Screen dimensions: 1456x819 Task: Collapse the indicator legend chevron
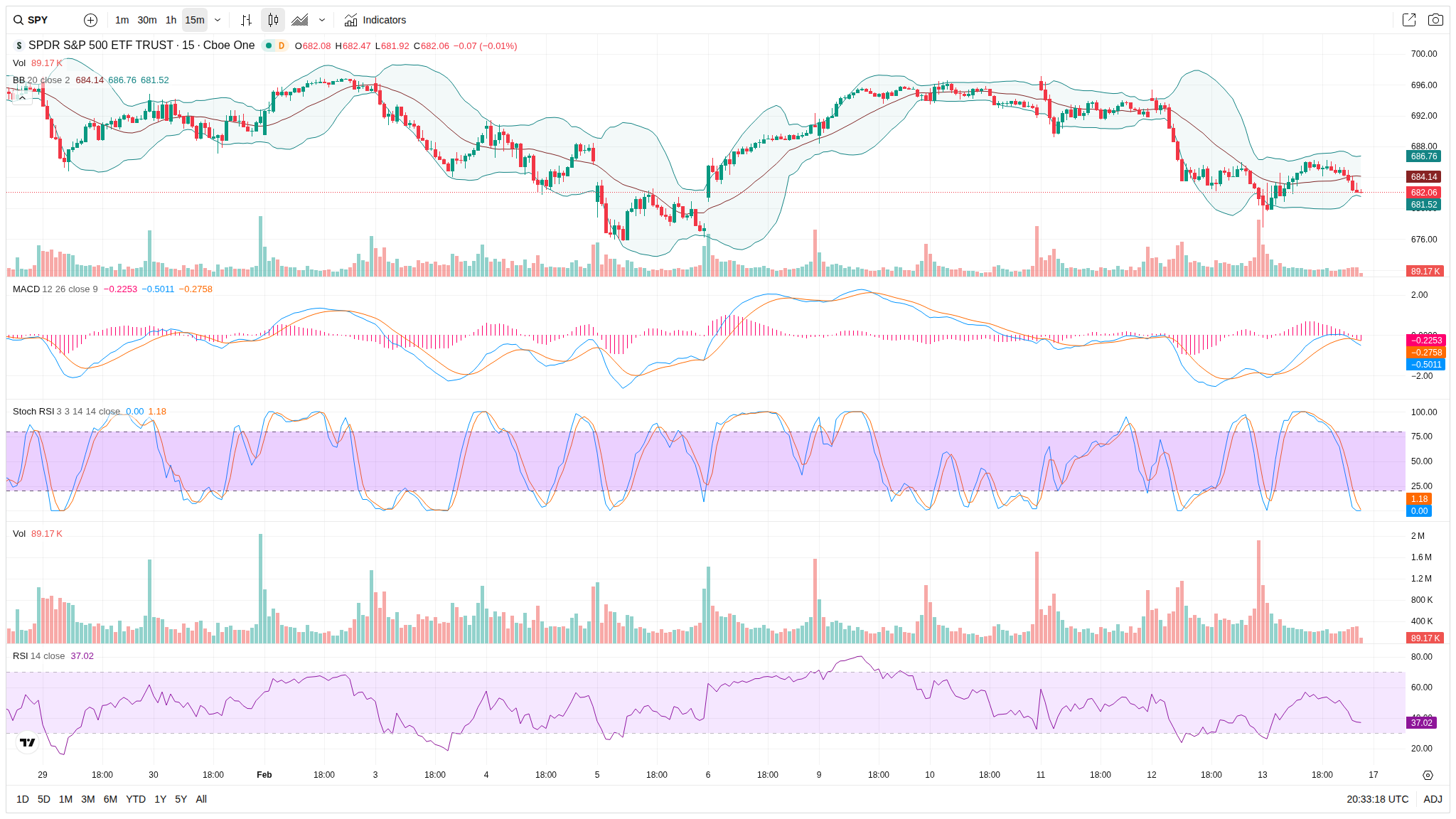click(22, 98)
